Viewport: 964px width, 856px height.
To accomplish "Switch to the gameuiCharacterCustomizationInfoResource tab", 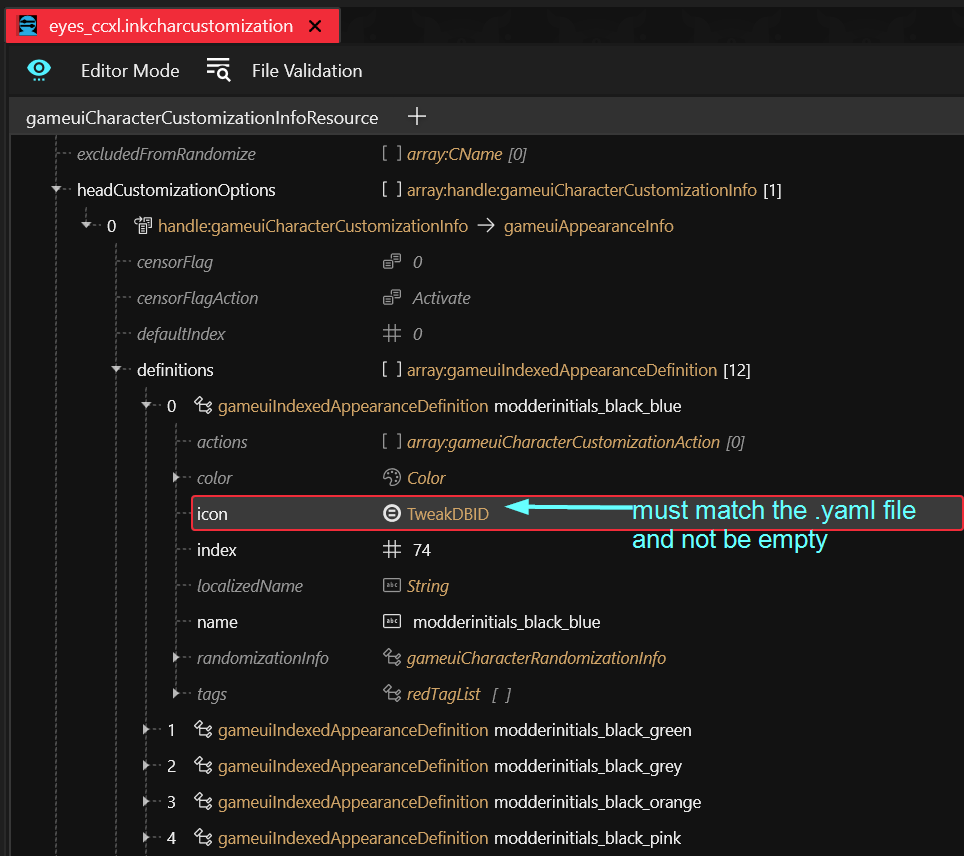I will [x=202, y=118].
